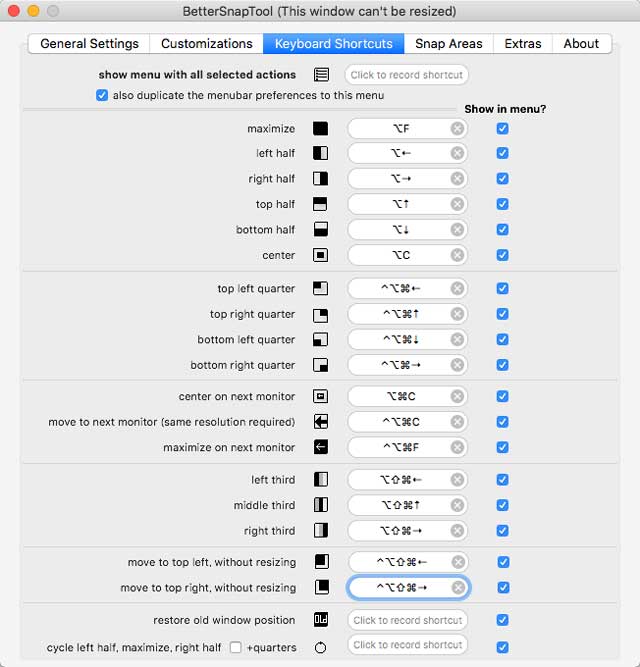Screen dimensions: 640x667
Task: Toggle Show in menu for restore old window position
Action: point(502,620)
